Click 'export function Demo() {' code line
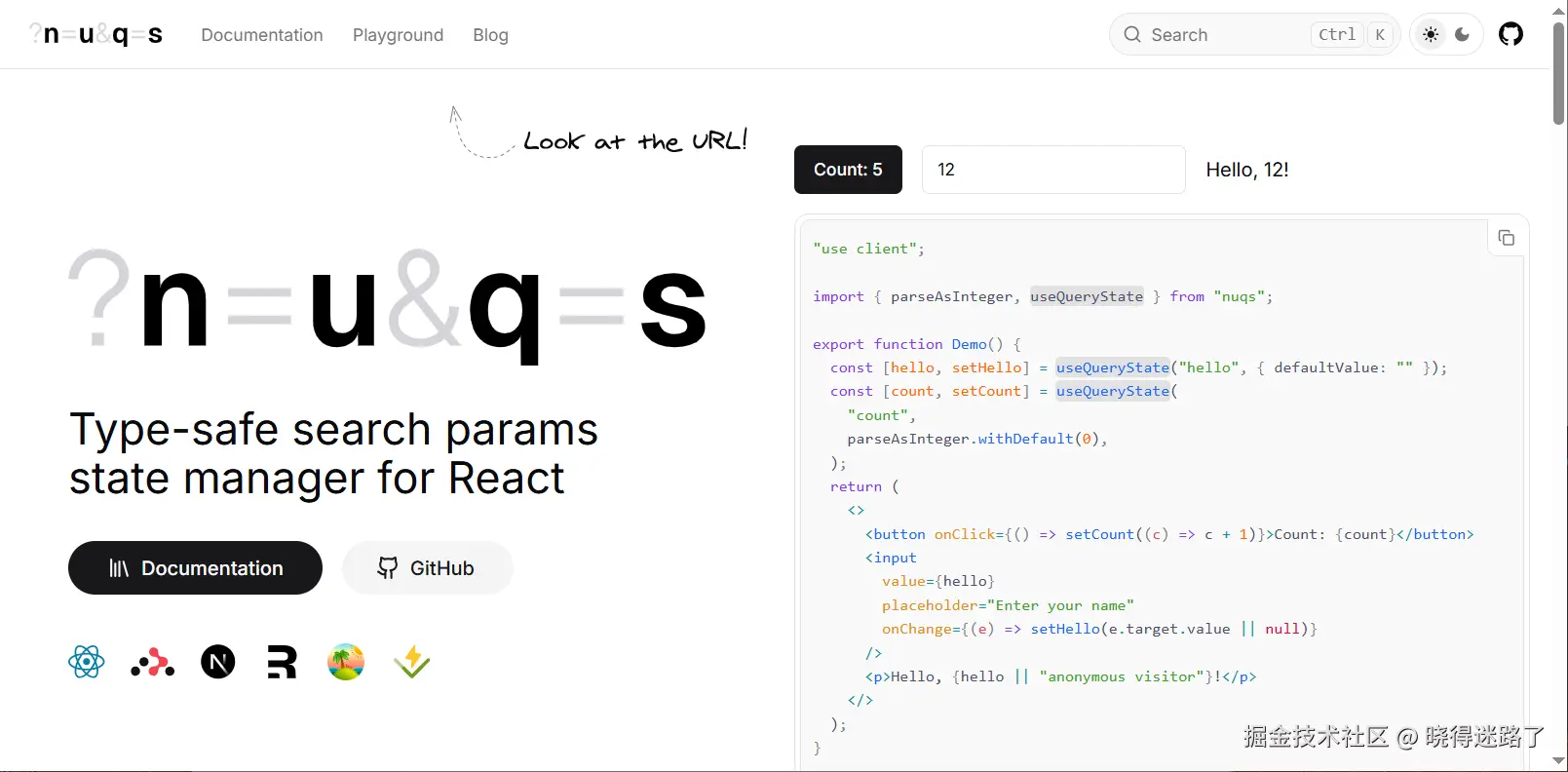Screen dimensions: 1568x772 (917, 344)
